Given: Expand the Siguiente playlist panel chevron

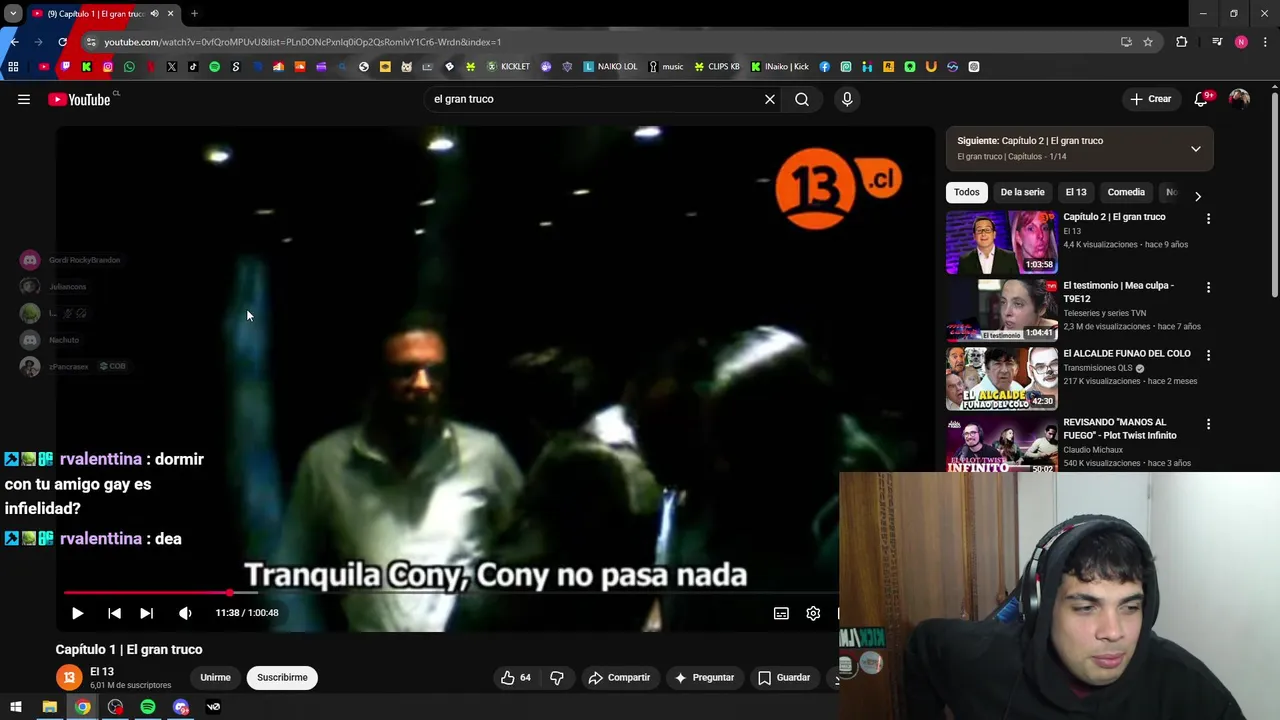Looking at the screenshot, I should pyautogui.click(x=1195, y=149).
